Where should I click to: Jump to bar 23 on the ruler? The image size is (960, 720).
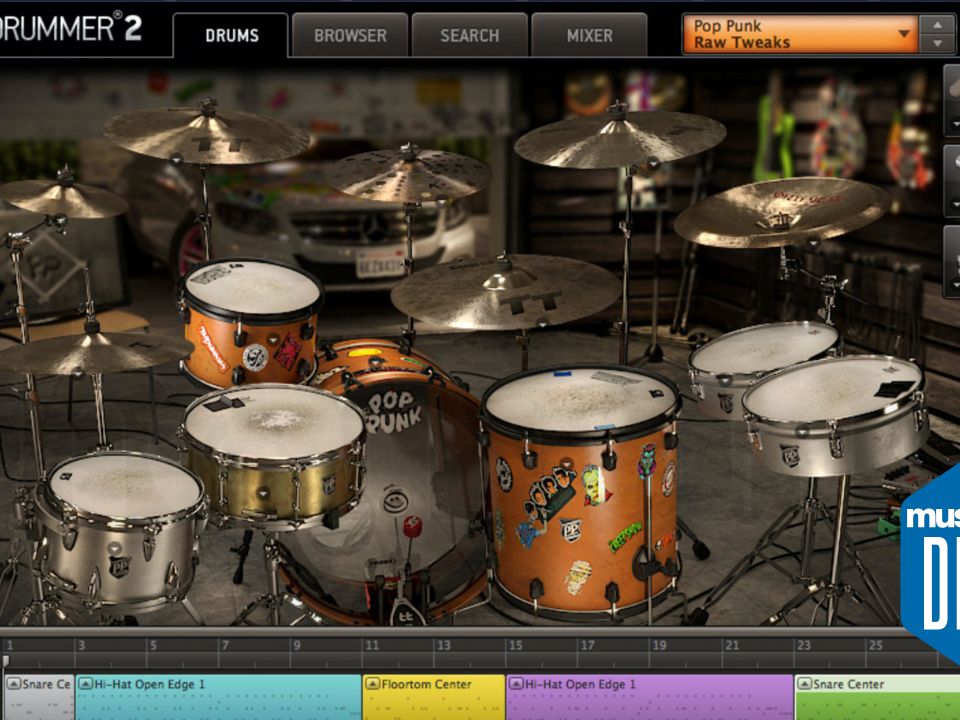coord(803,645)
